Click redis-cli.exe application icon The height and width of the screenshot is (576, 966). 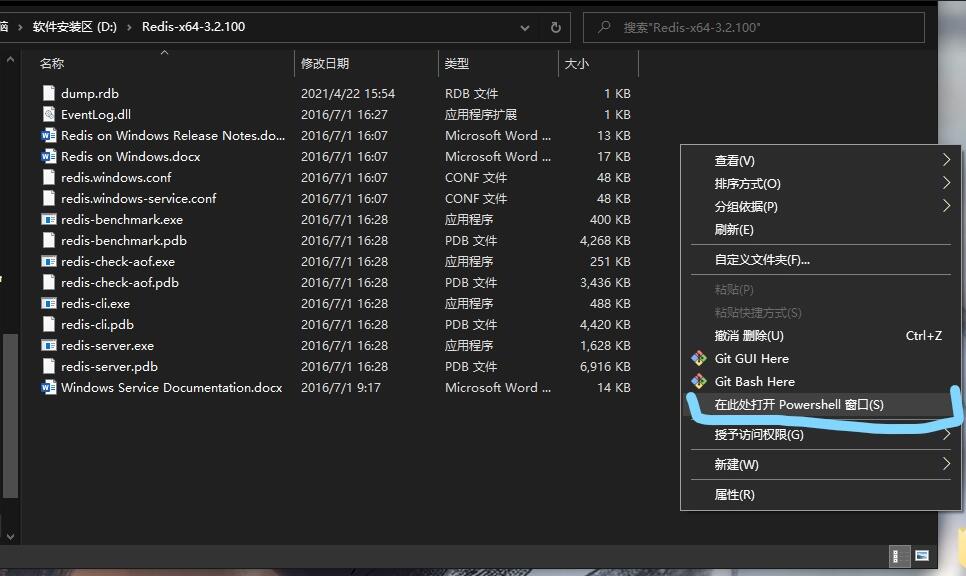click(49, 302)
